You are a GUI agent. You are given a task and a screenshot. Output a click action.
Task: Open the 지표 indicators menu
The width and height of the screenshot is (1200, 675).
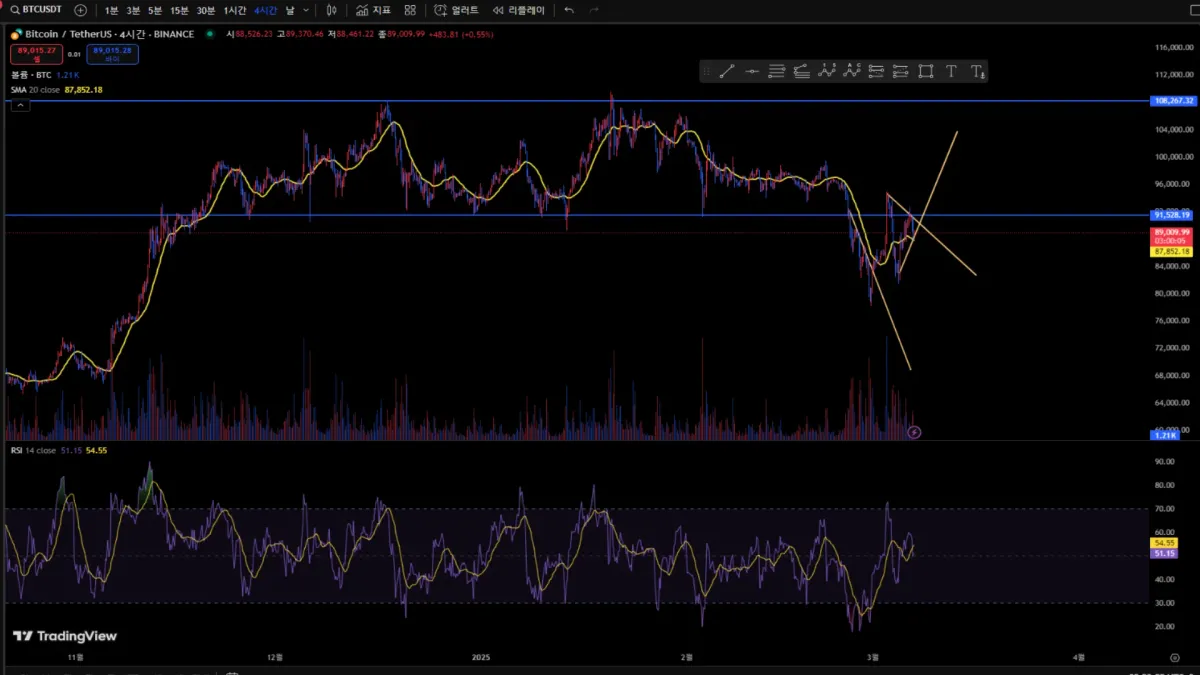374,10
